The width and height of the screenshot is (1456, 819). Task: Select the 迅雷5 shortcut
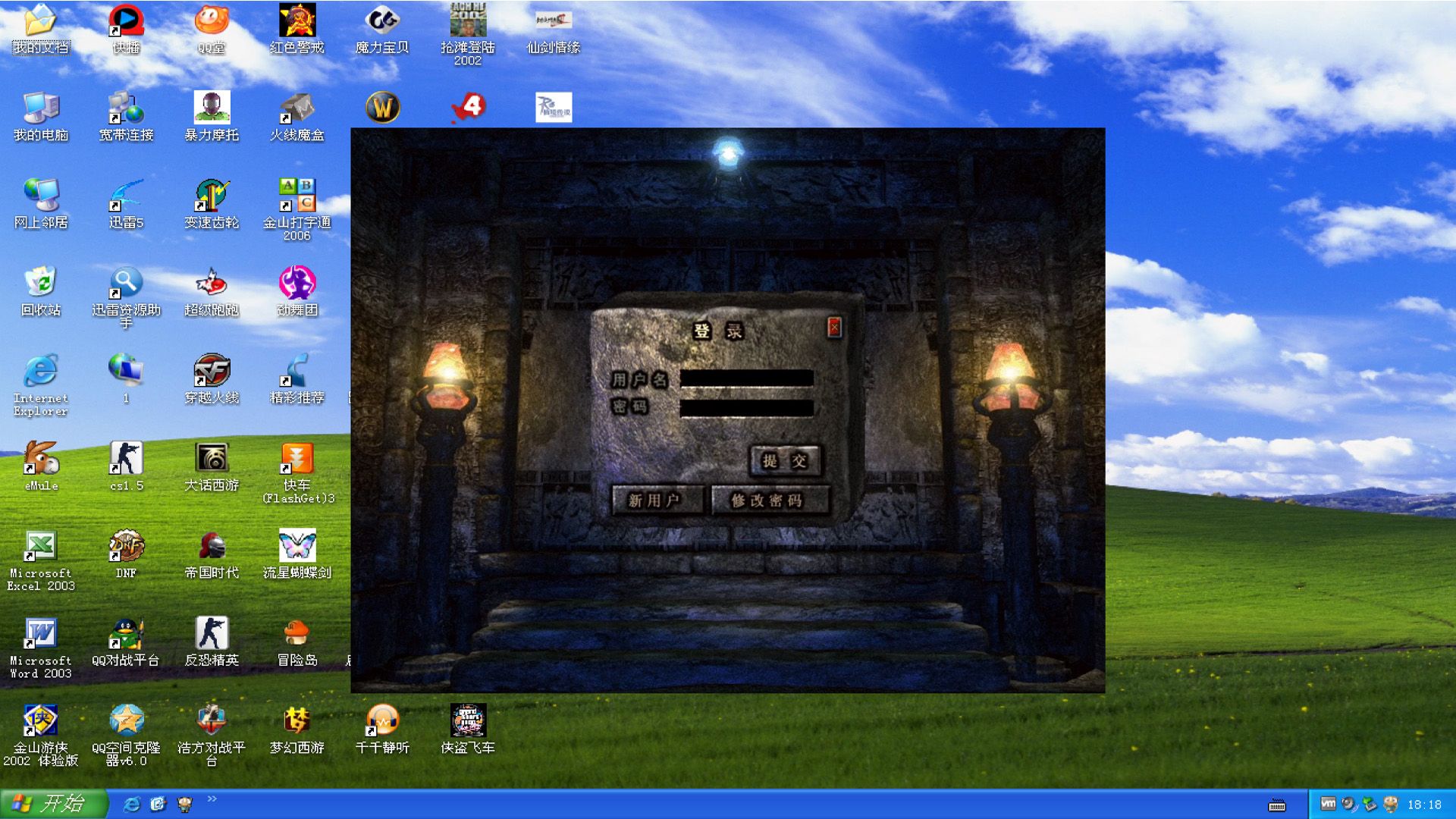127,205
